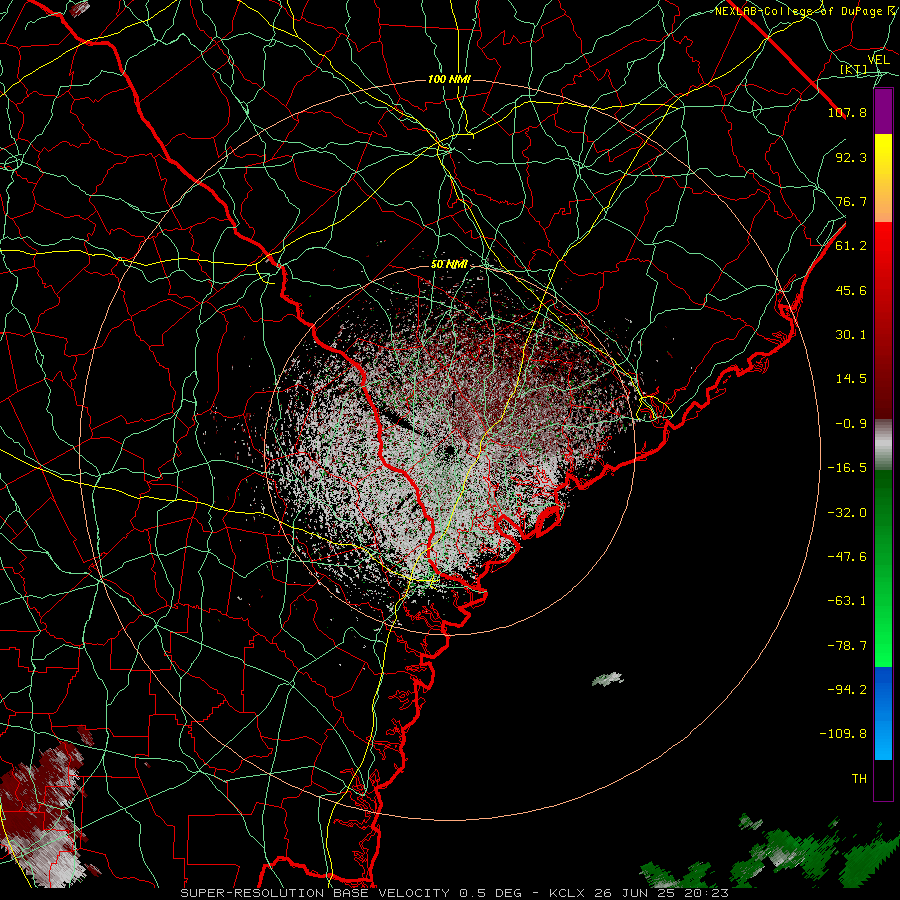Select the 45.6 velocity scale value
This screenshot has width=900, height=900.
[851, 290]
